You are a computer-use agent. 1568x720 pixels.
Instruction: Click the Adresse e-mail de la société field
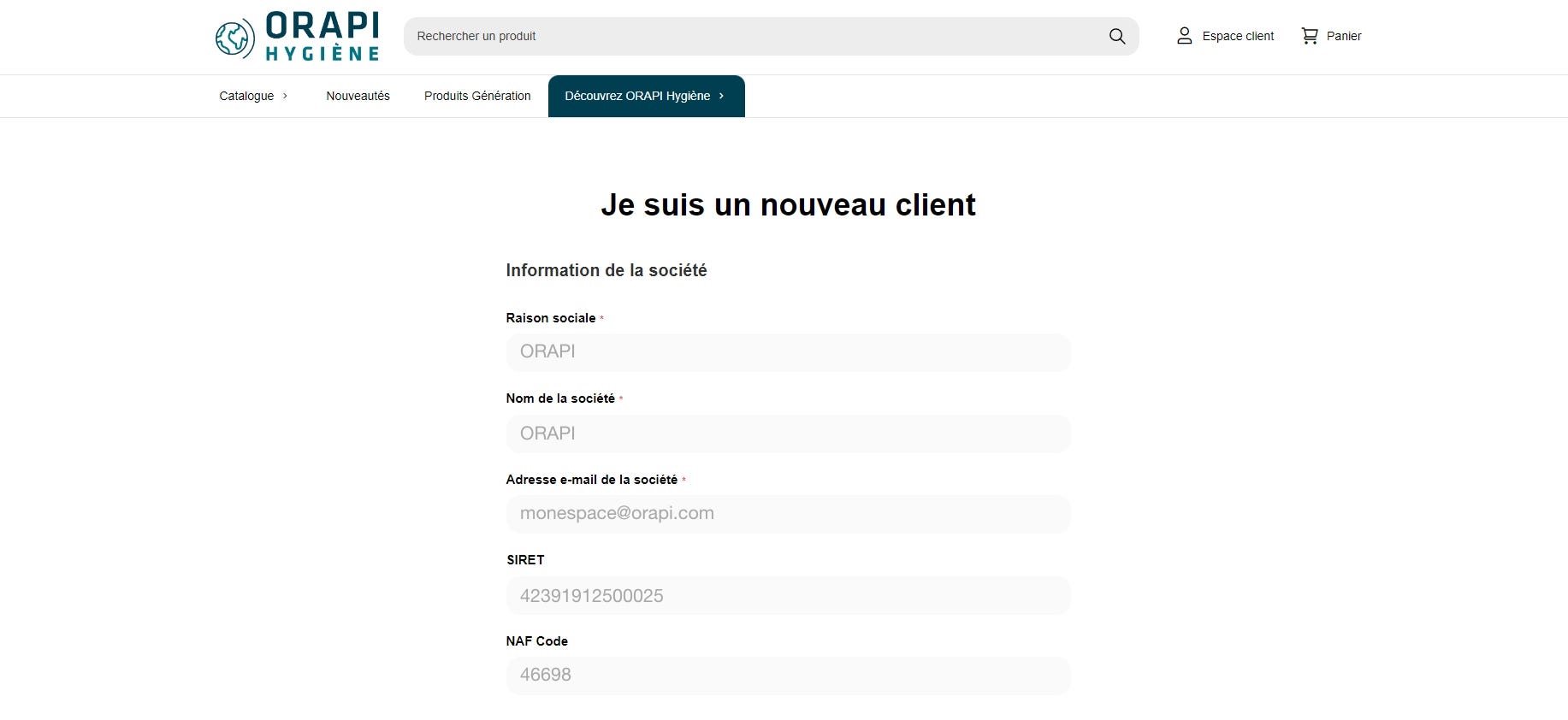click(788, 514)
